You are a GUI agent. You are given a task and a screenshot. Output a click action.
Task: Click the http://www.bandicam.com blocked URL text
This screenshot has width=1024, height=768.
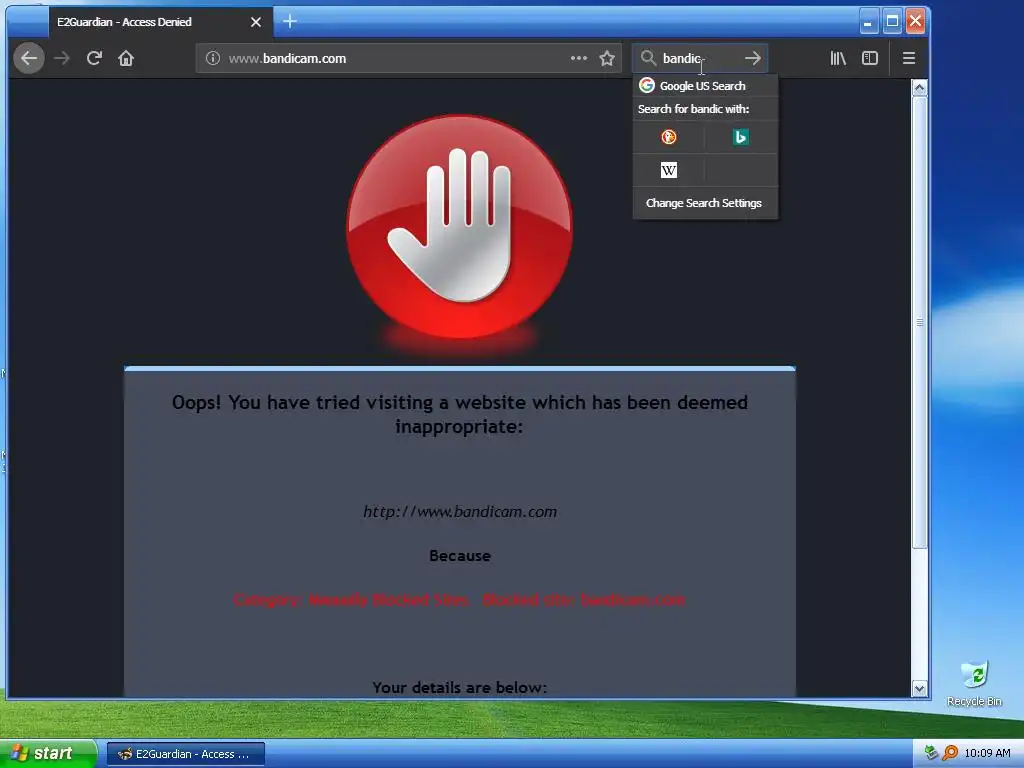tap(460, 511)
